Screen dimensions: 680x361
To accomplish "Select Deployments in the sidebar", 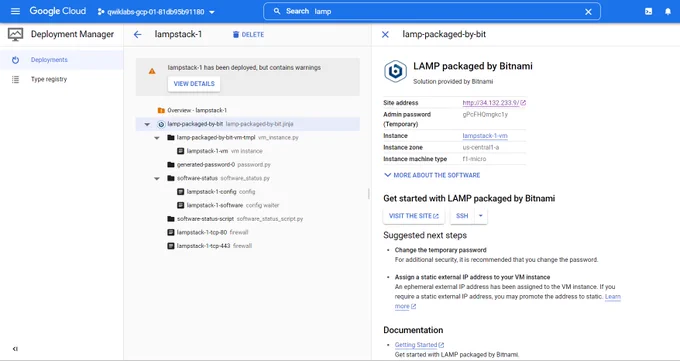I will coord(62,60).
